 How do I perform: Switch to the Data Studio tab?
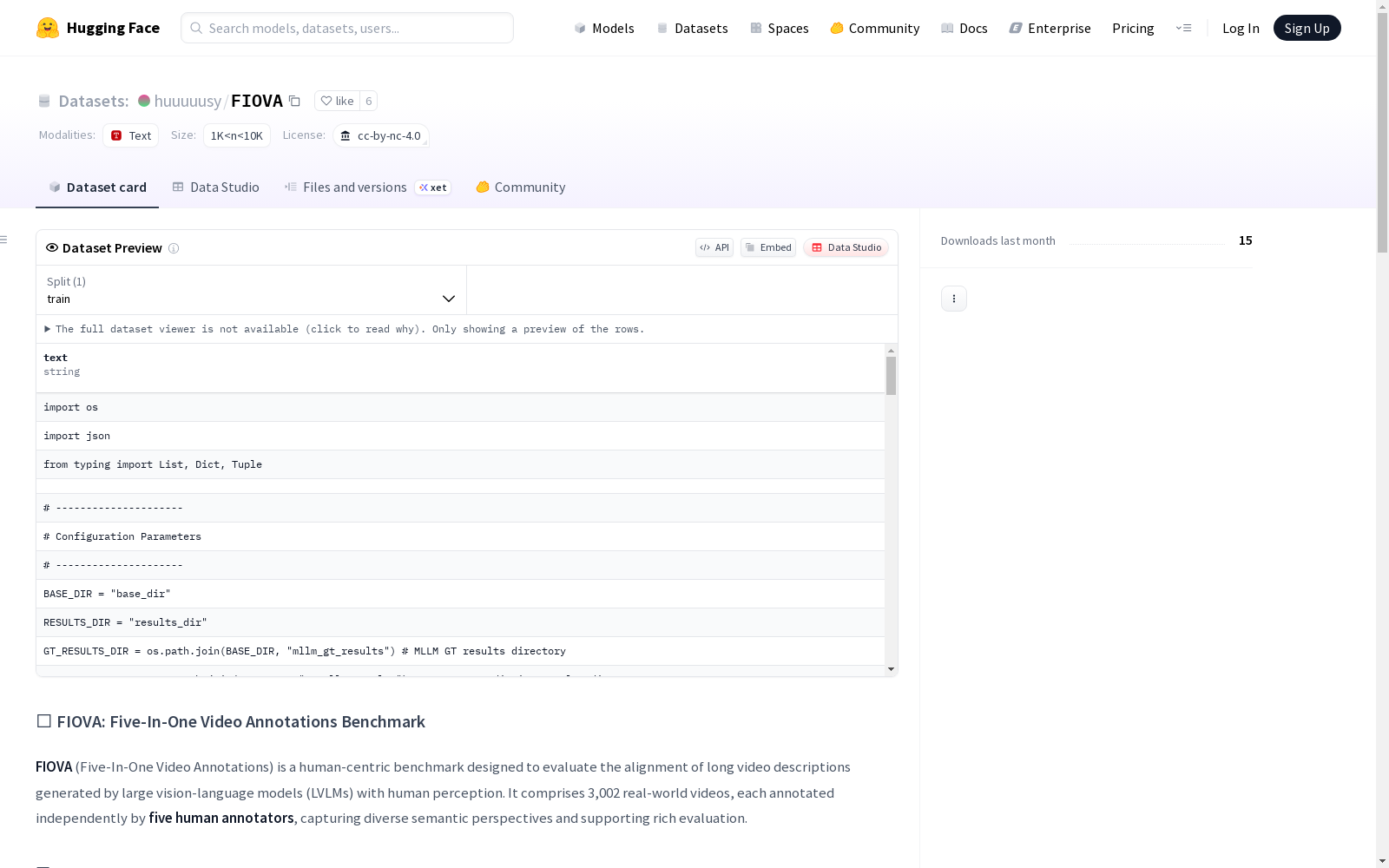[216, 187]
